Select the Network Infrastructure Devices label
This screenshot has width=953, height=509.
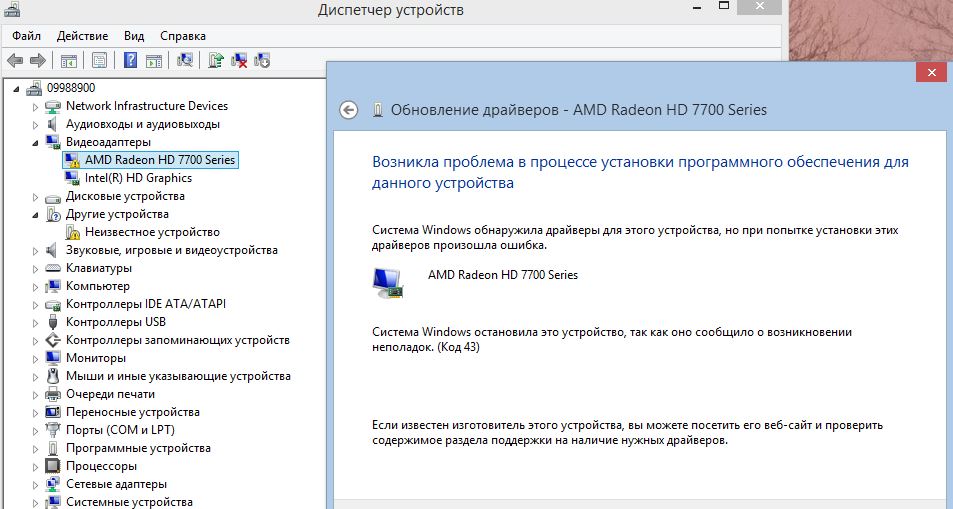147,106
